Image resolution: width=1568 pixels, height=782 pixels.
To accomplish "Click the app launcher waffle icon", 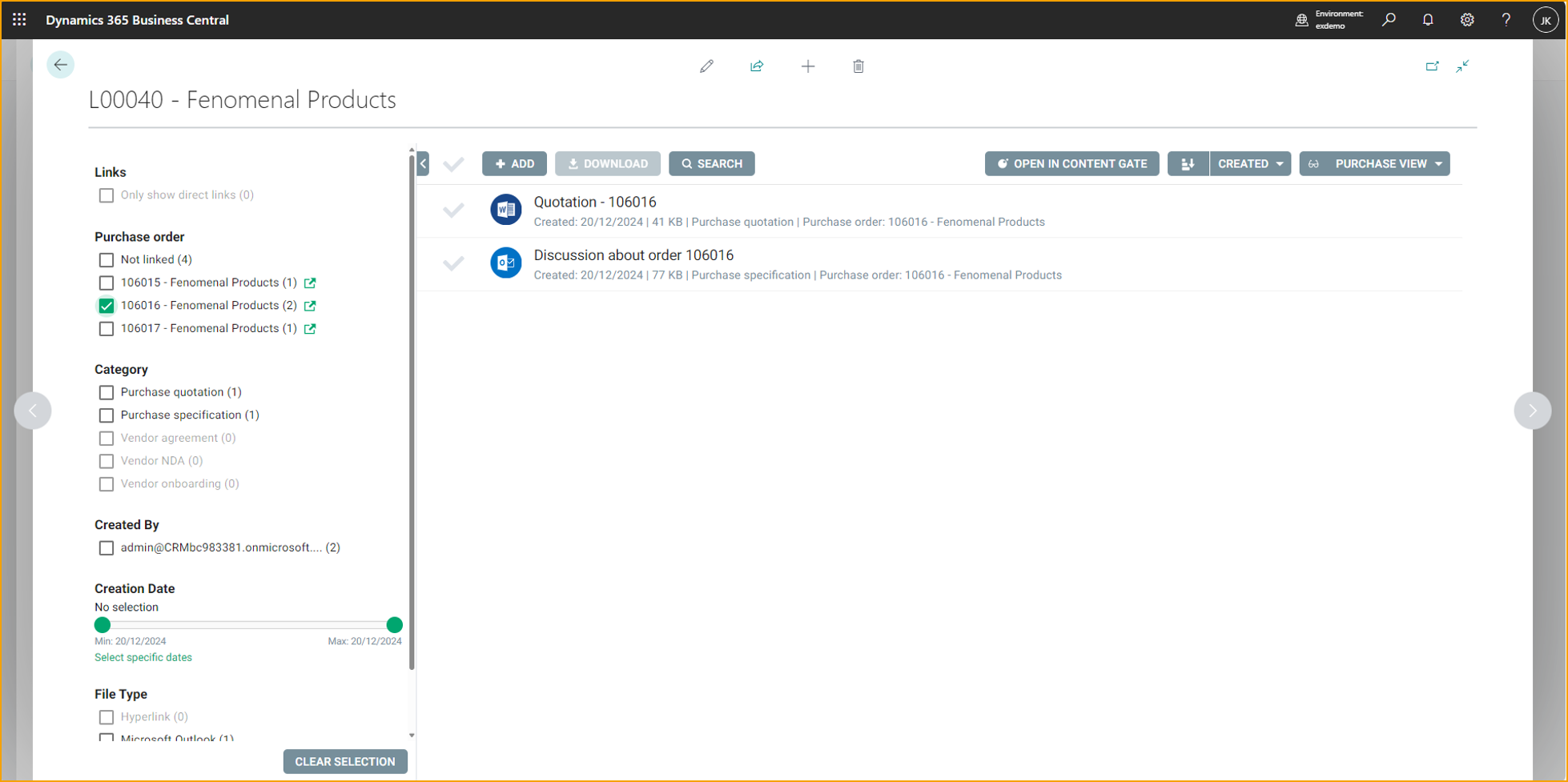I will click(19, 20).
